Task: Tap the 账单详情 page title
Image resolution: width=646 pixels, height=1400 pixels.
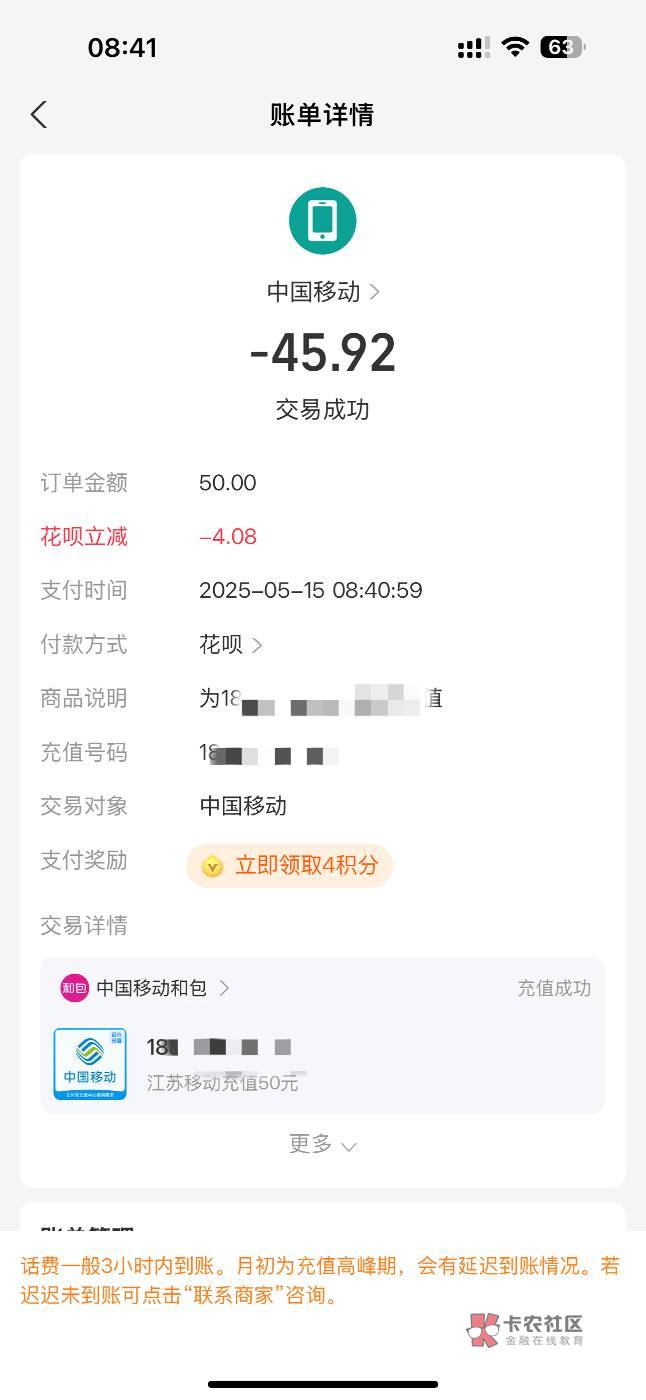Action: (322, 115)
